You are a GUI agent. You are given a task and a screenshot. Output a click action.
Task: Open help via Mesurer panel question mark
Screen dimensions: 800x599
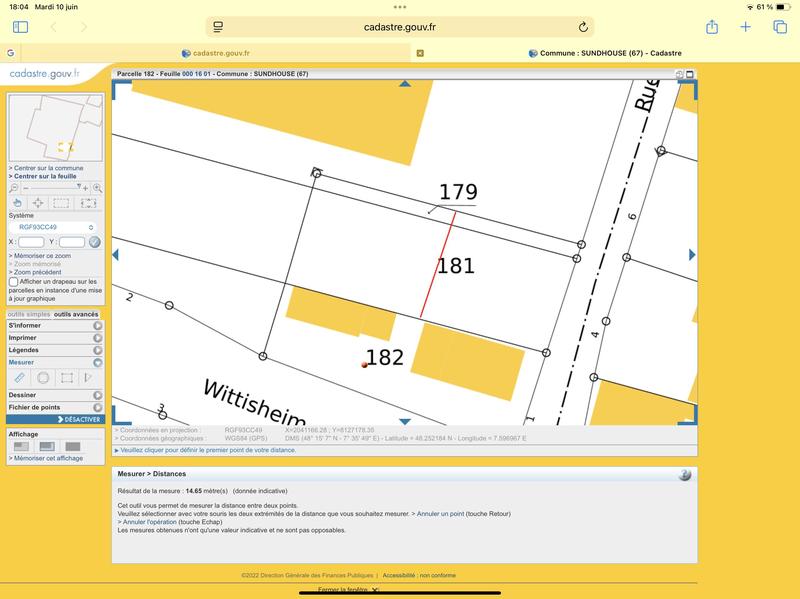(684, 477)
